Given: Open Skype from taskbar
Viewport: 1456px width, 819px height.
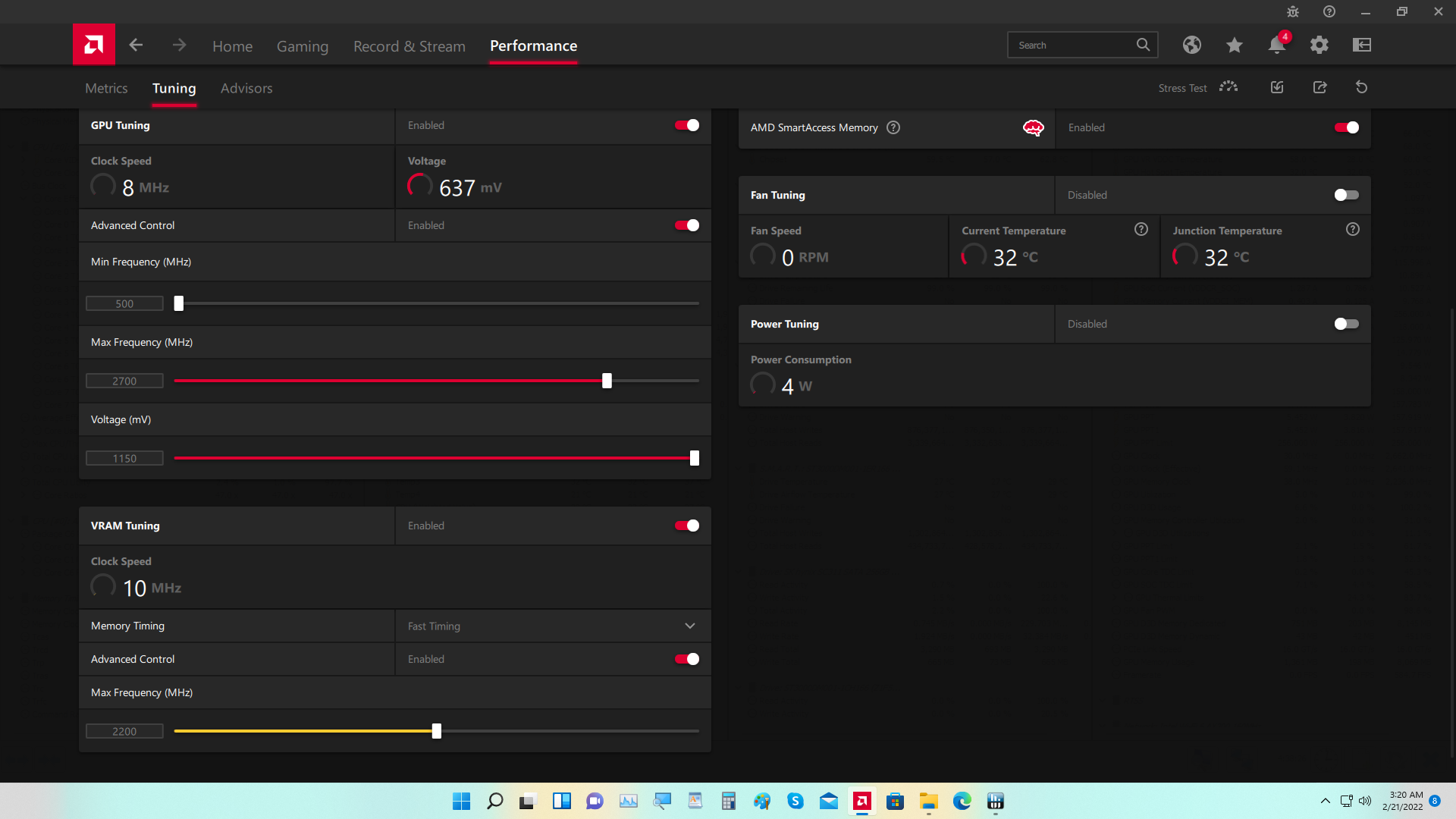Looking at the screenshot, I should pos(795,801).
